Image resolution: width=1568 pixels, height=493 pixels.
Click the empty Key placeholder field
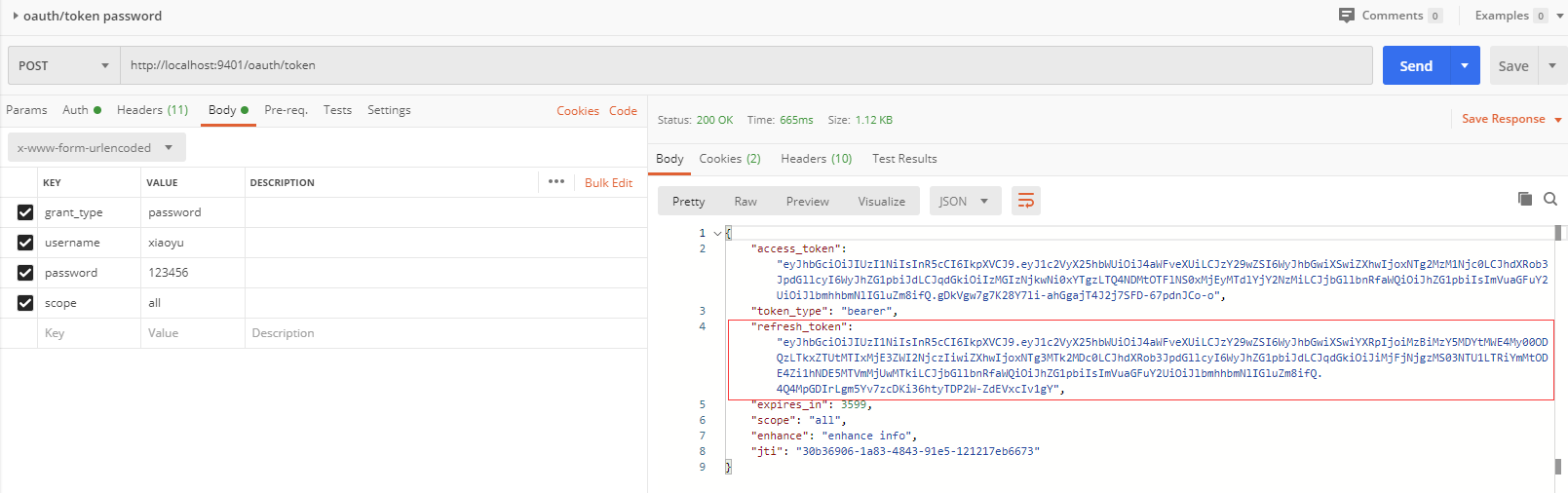click(x=92, y=333)
